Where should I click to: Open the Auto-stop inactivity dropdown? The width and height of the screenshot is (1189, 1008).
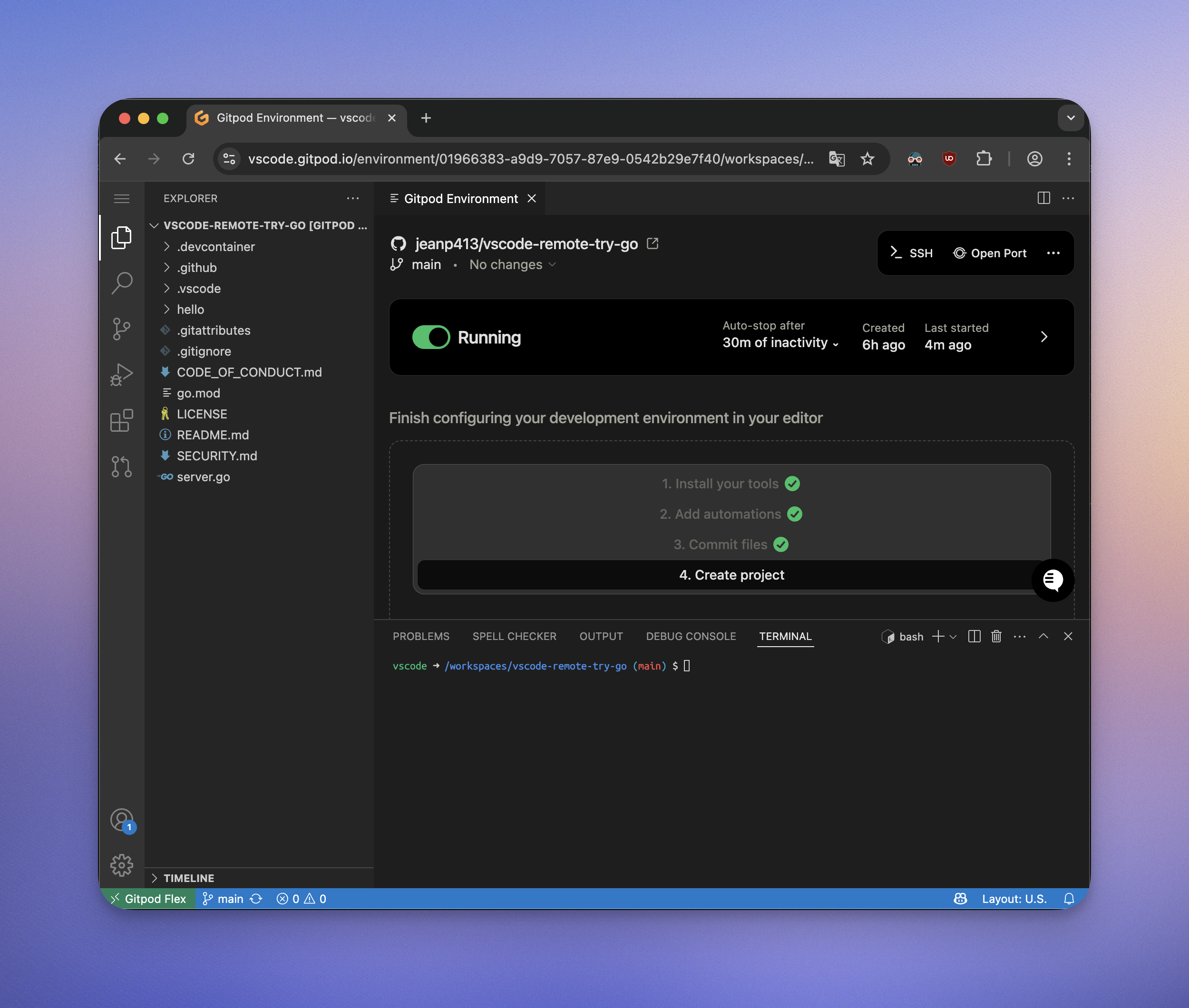(x=780, y=343)
